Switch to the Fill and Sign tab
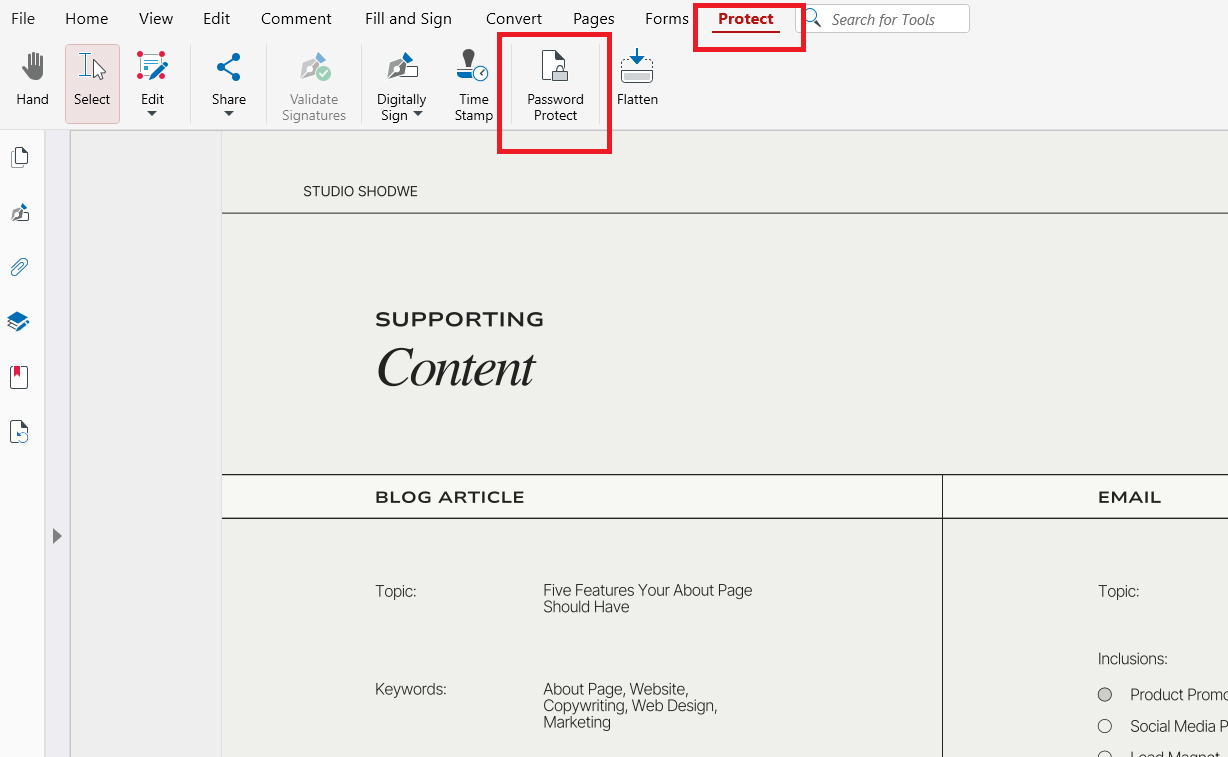The width and height of the screenshot is (1228, 757). (x=408, y=19)
